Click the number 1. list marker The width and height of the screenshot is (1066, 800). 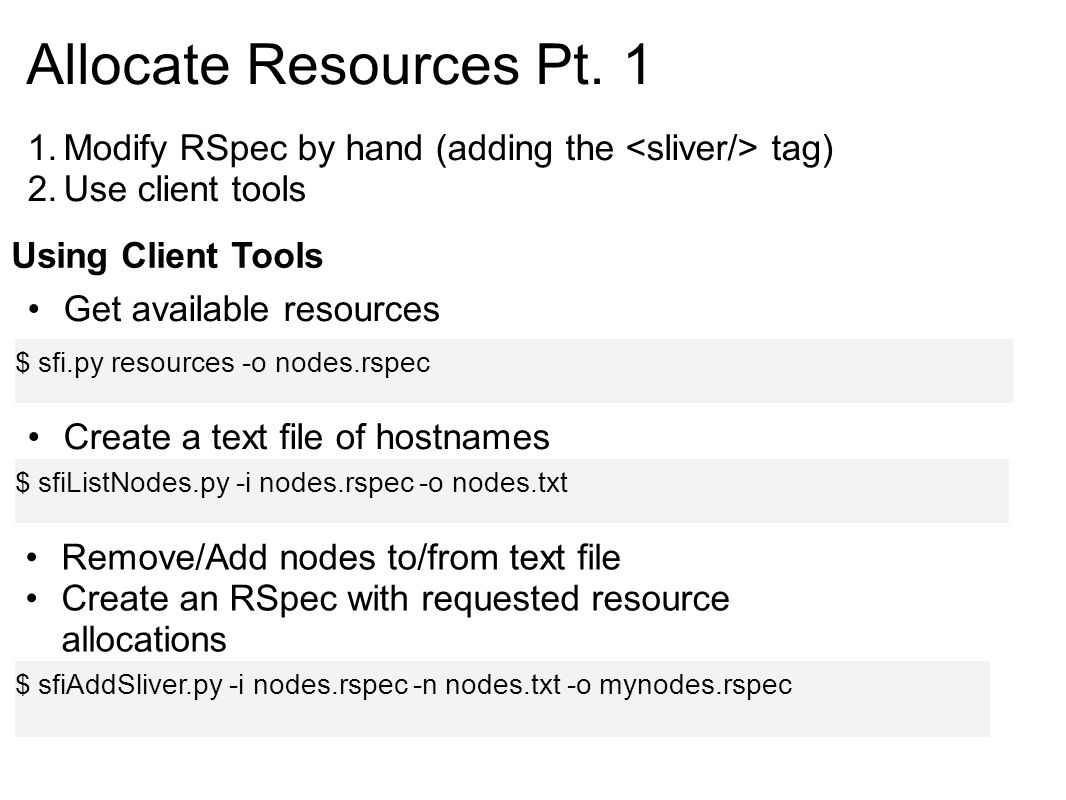coord(42,149)
